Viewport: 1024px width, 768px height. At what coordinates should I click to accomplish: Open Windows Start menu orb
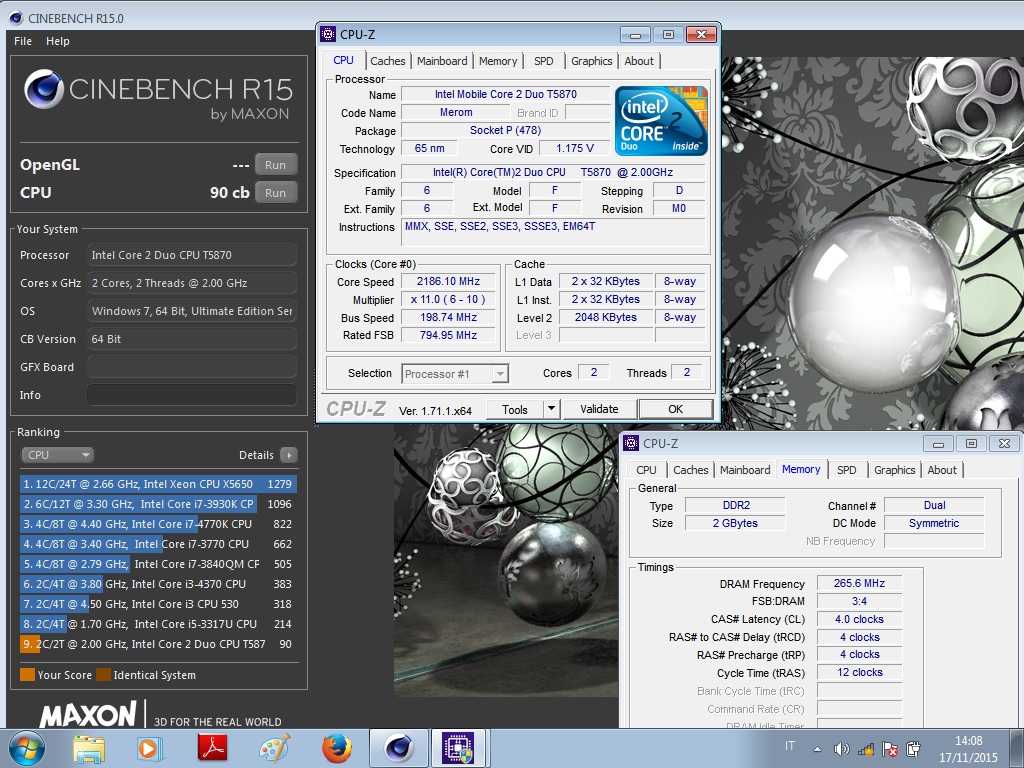point(27,748)
